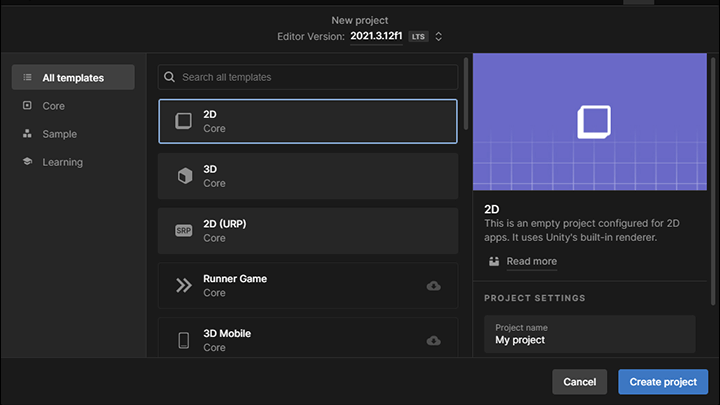720x405 pixels.
Task: Click the LTS badge next to version
Action: tap(418, 36)
